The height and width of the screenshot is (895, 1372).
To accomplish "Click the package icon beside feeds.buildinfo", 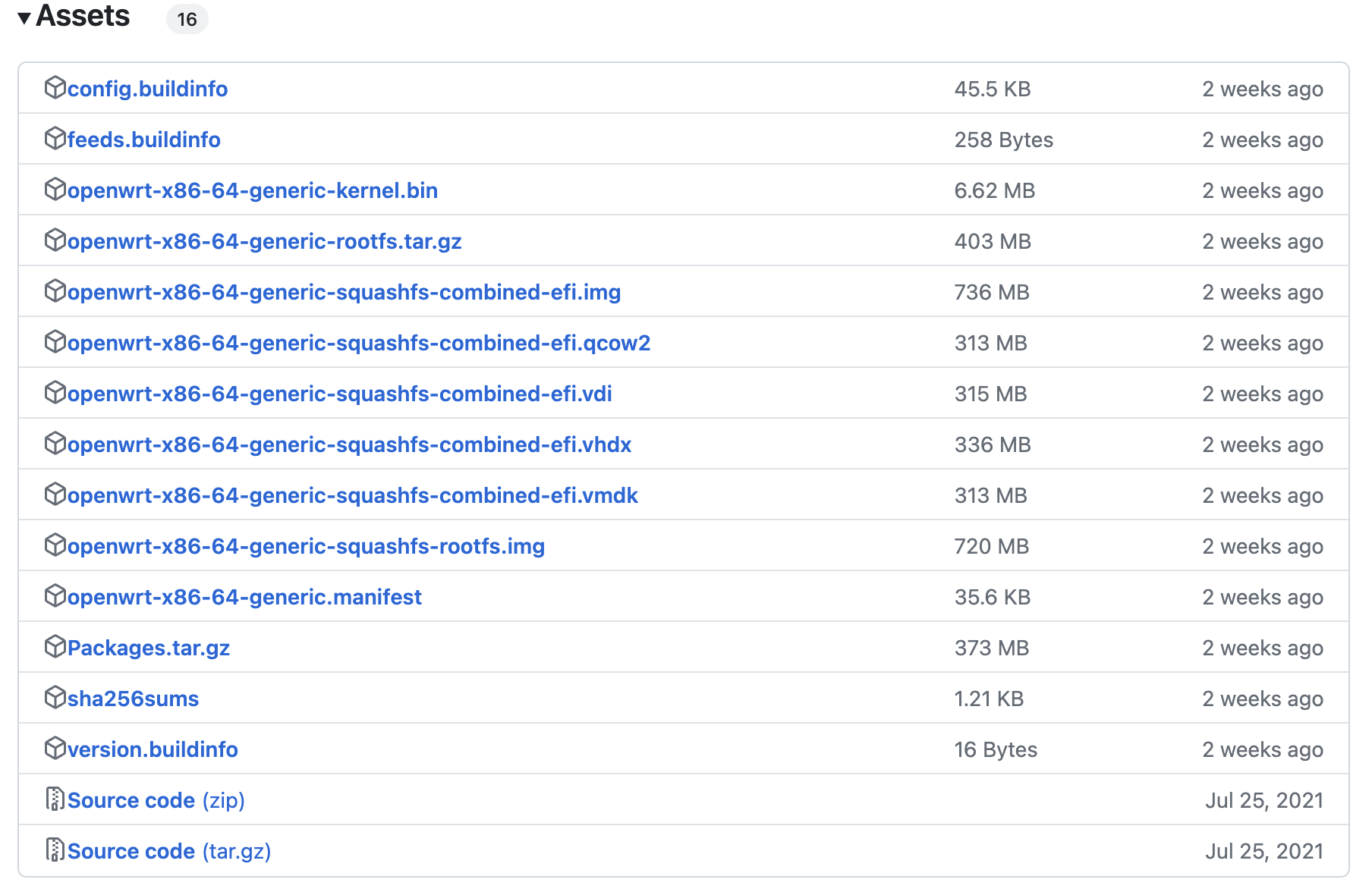I will [x=55, y=139].
